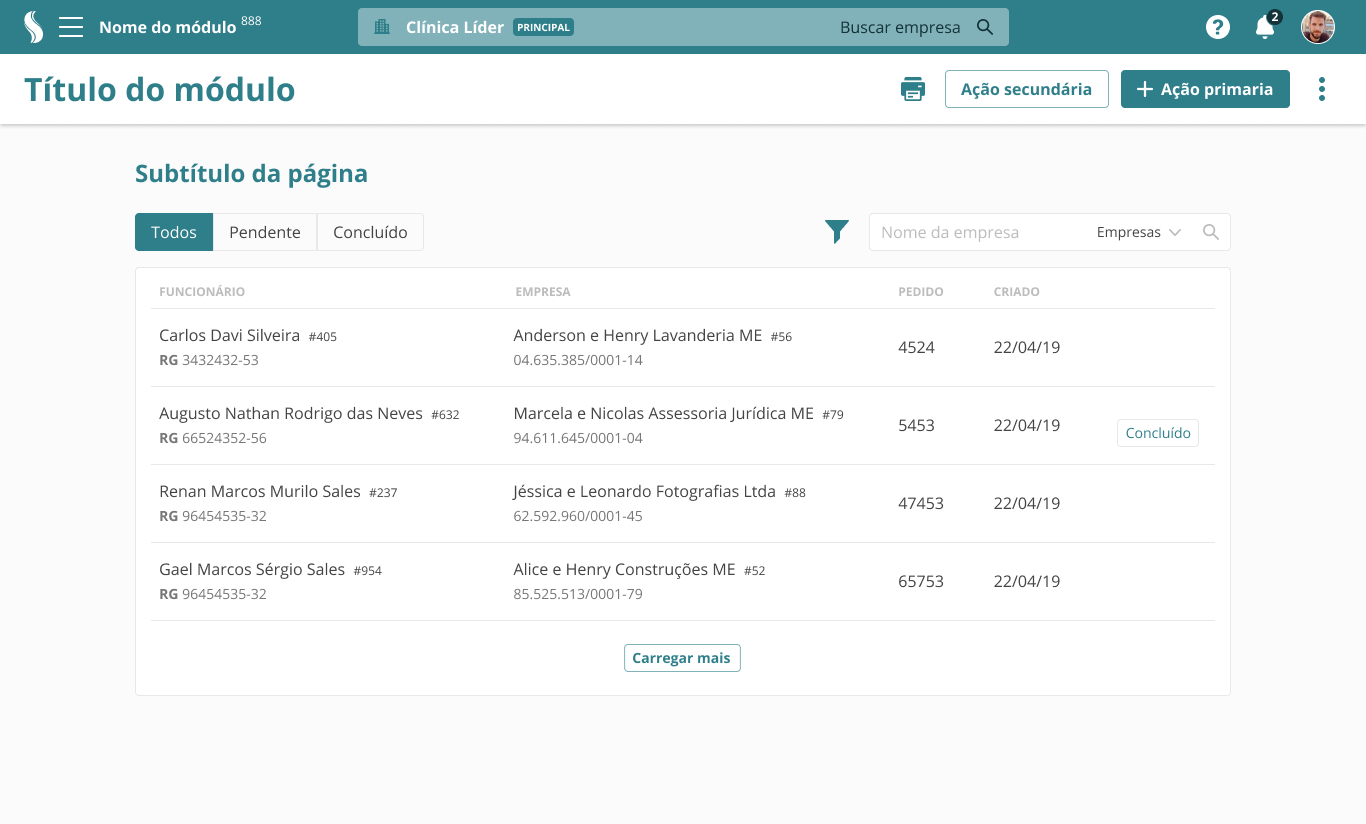1366x824 pixels.
Task: Click Marcela e Nicolas Assessoria Jurídica ME
Action: click(663, 414)
